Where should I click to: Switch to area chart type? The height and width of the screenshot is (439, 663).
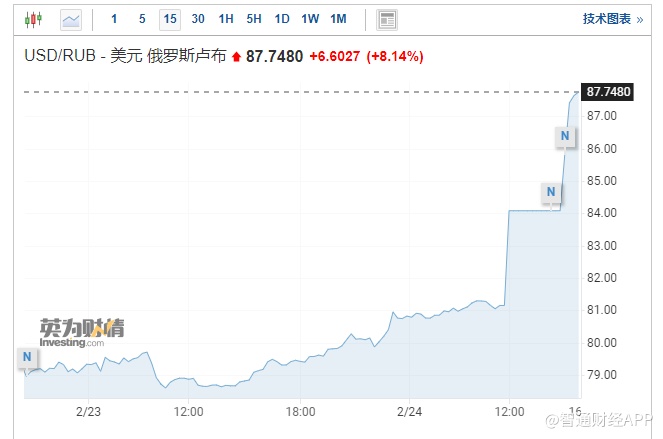tap(71, 19)
